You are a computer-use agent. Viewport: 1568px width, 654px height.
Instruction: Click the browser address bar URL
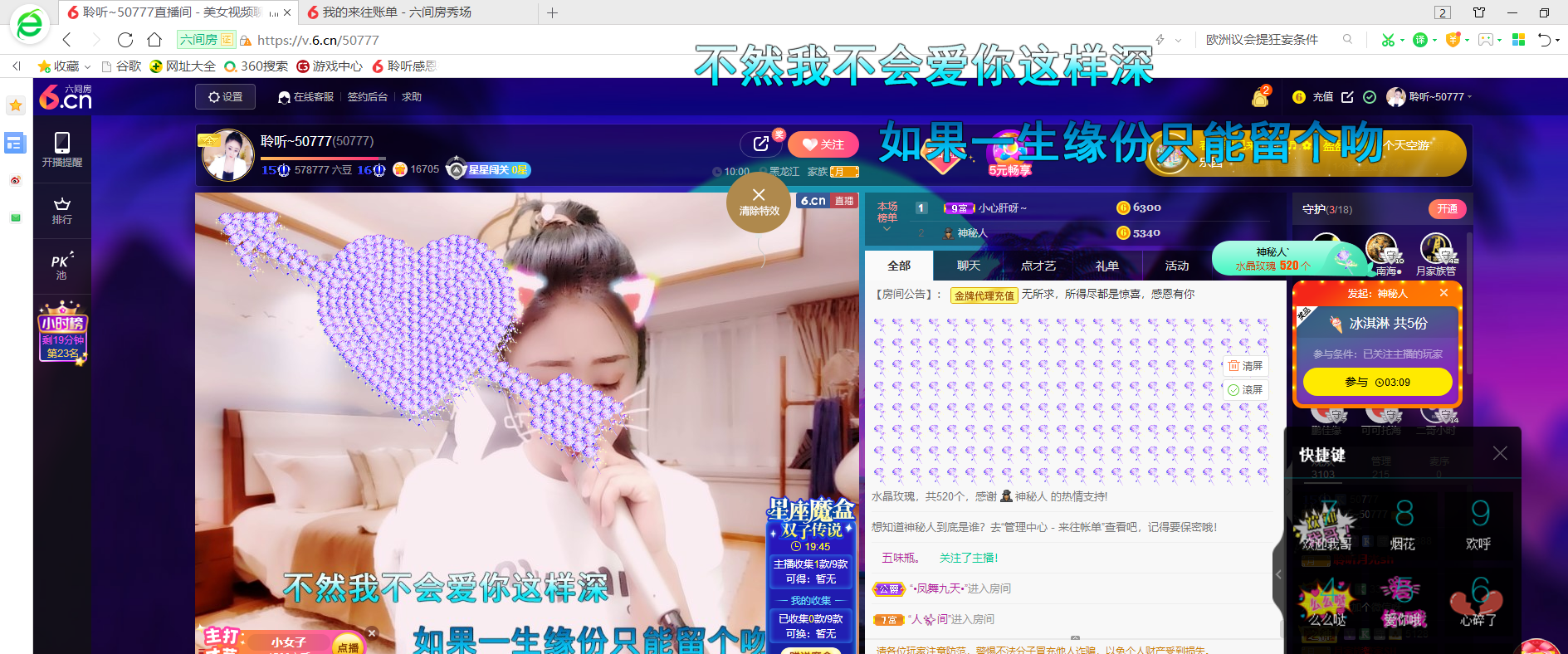point(318,40)
